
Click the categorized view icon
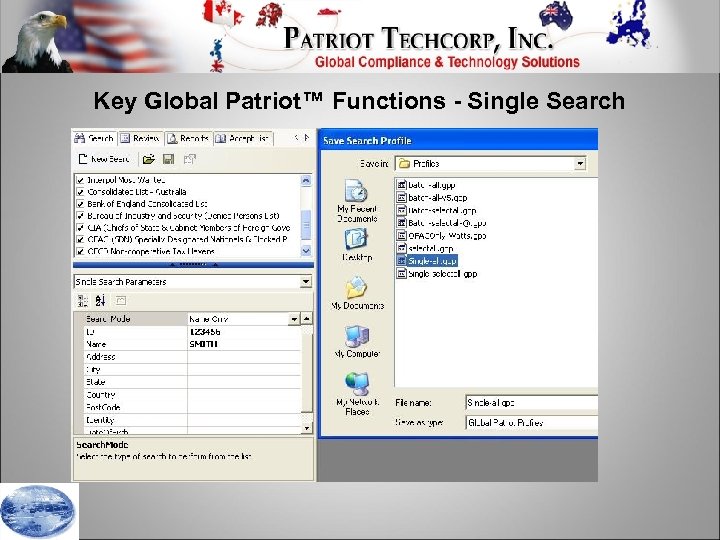83,301
